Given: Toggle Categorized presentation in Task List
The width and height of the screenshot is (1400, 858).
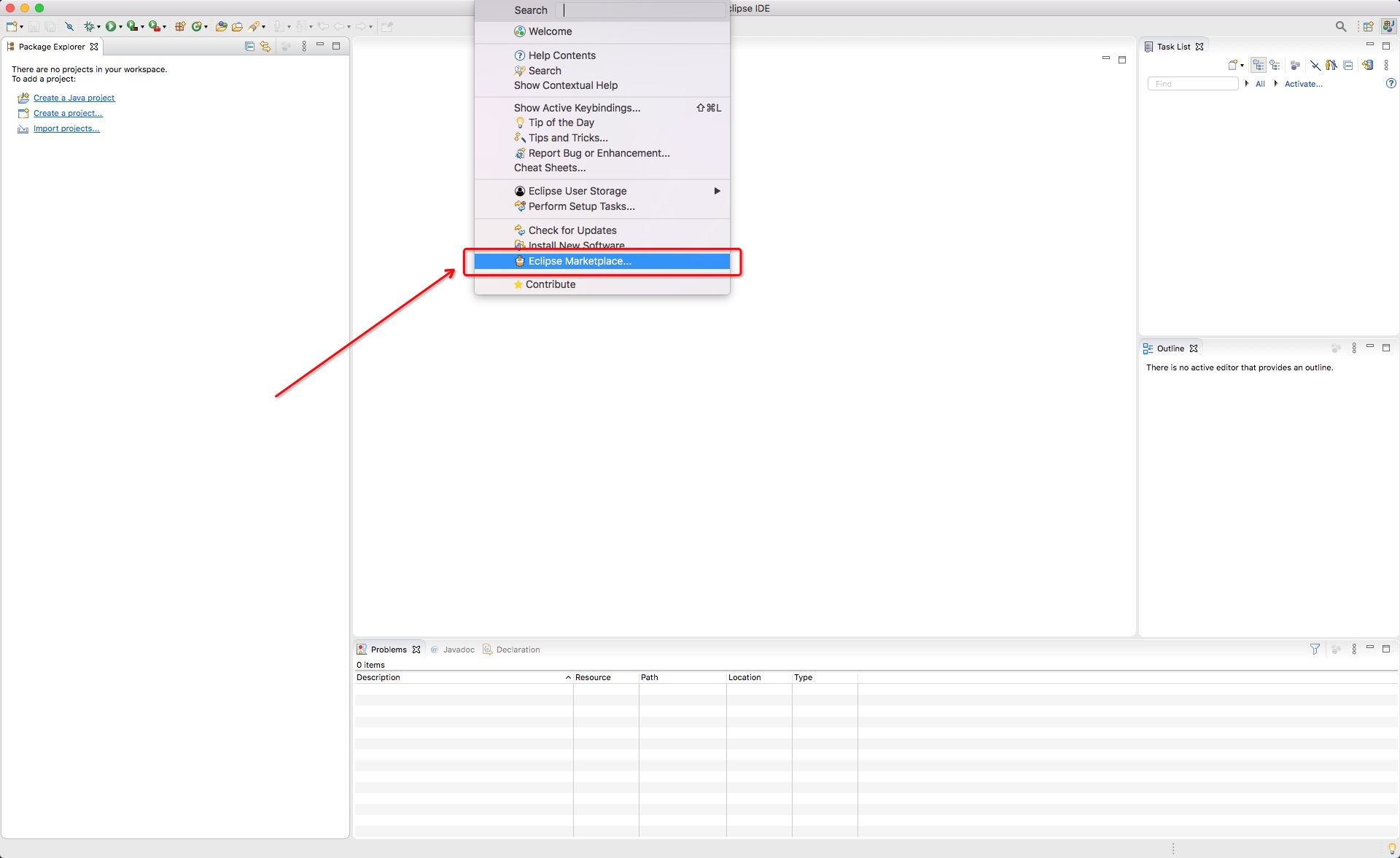Looking at the screenshot, I should 1259,65.
